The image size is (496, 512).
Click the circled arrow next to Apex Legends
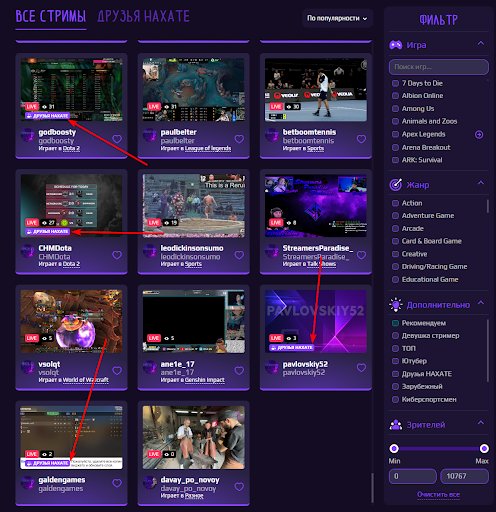click(479, 135)
